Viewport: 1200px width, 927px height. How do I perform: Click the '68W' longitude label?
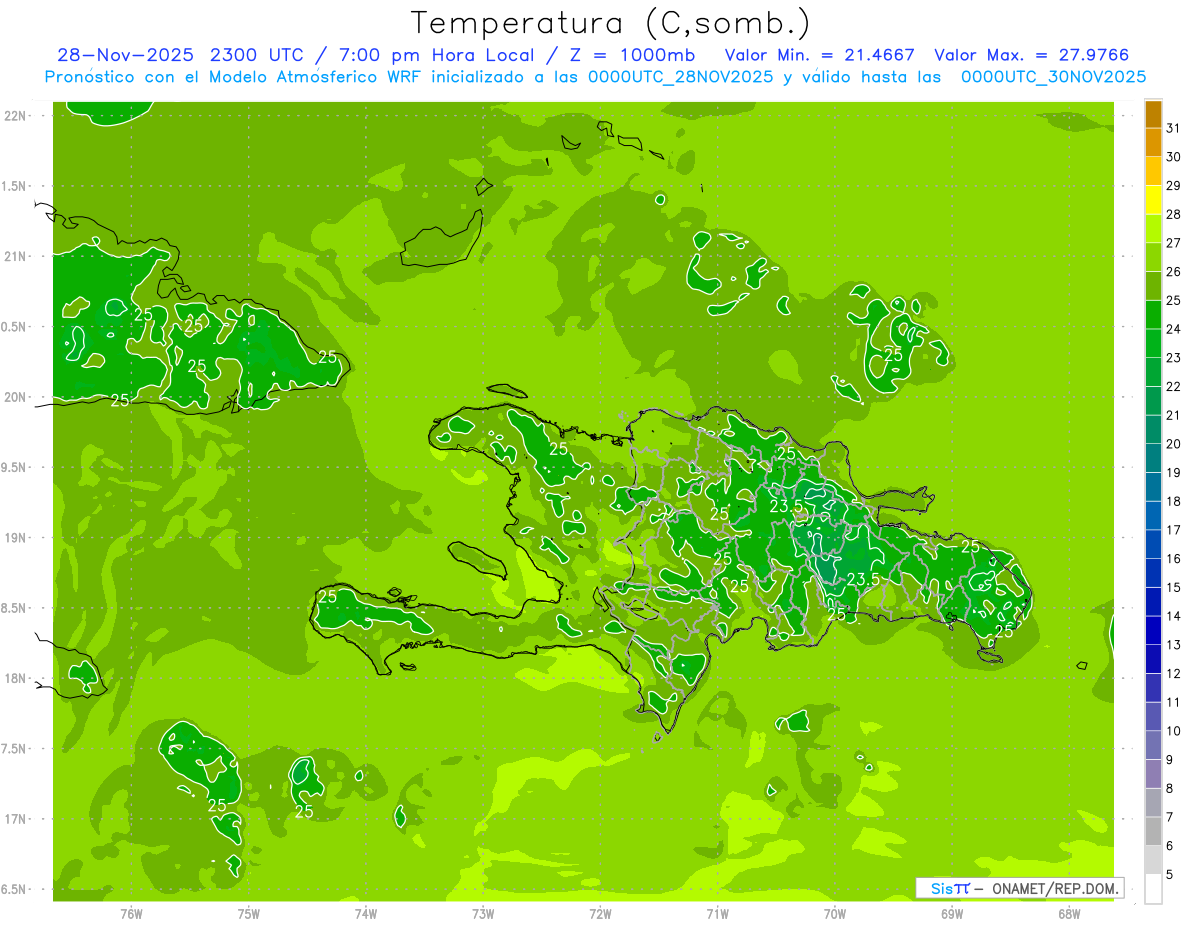(1069, 914)
